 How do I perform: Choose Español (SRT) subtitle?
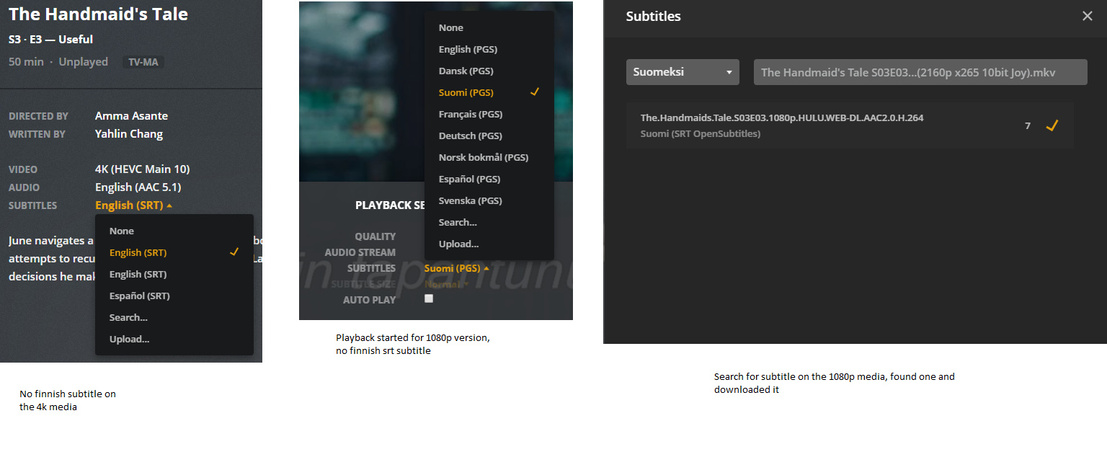[x=174, y=296]
